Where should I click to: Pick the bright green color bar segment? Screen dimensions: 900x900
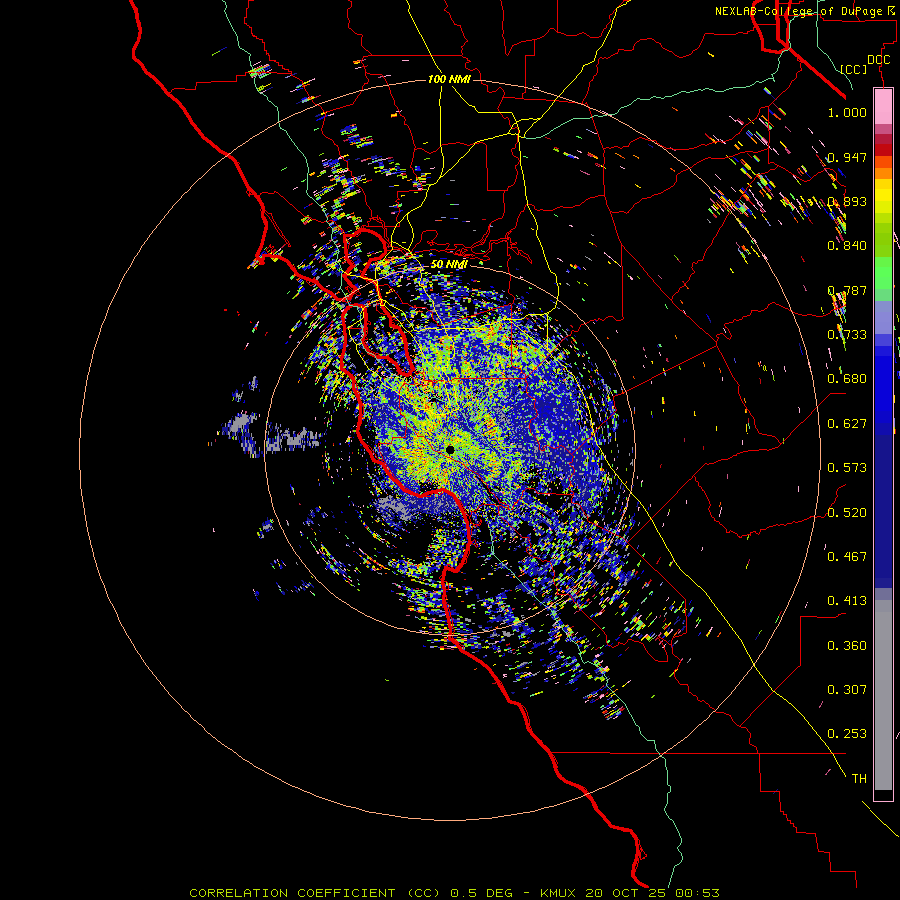click(883, 273)
